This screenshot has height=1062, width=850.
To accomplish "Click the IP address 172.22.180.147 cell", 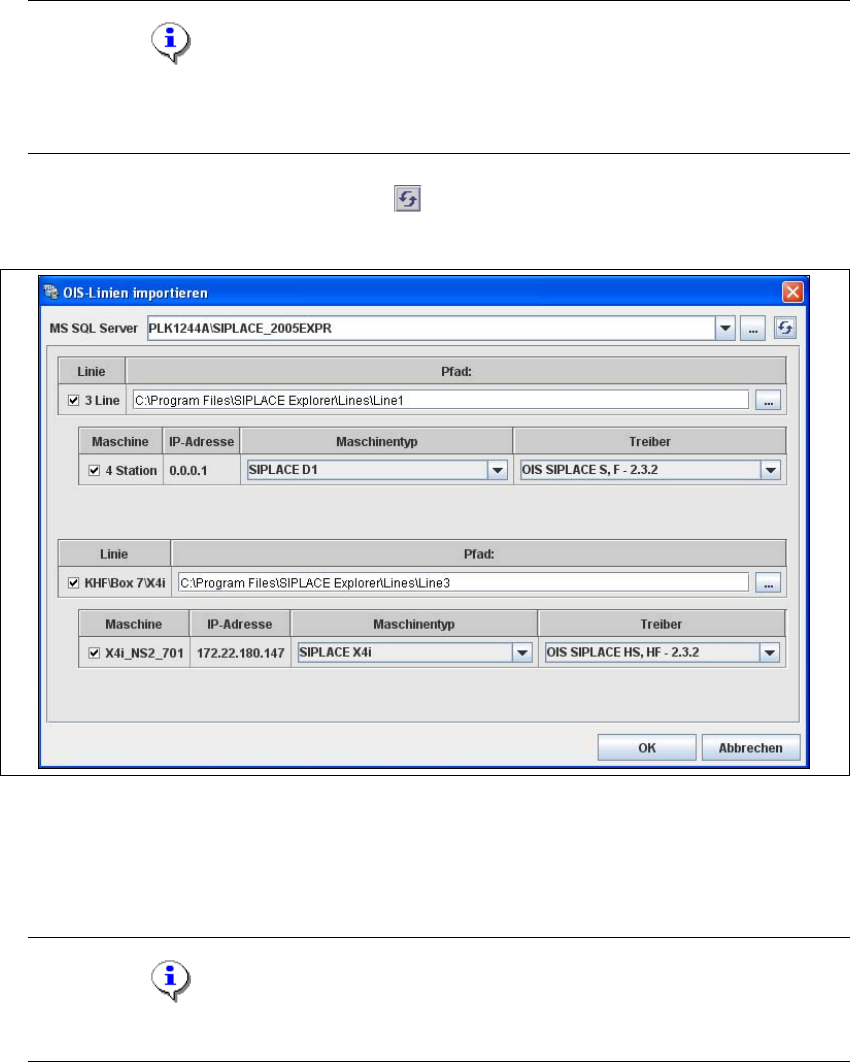I will [240, 653].
